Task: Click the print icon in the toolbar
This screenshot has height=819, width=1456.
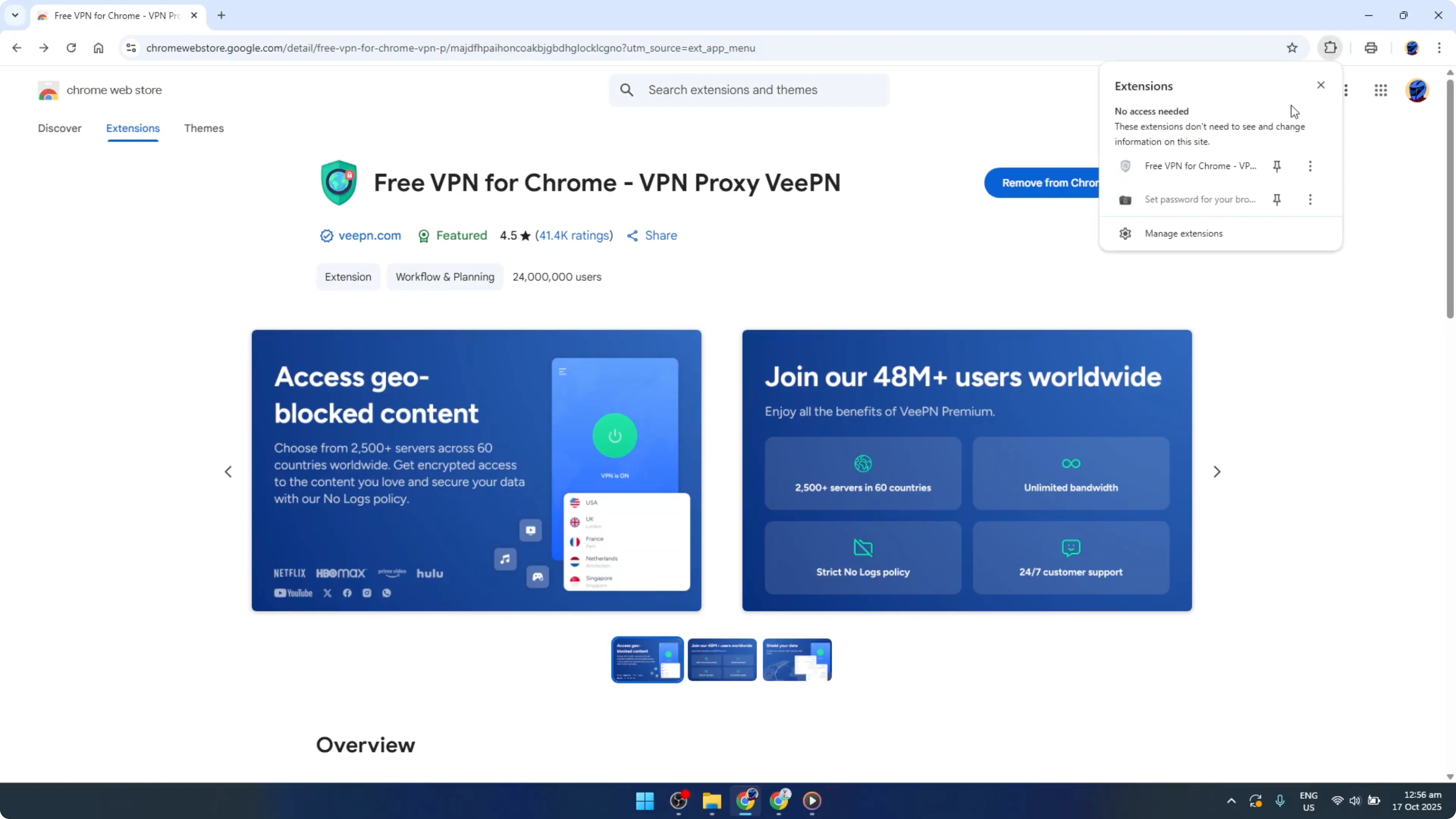Action: pos(1371,48)
